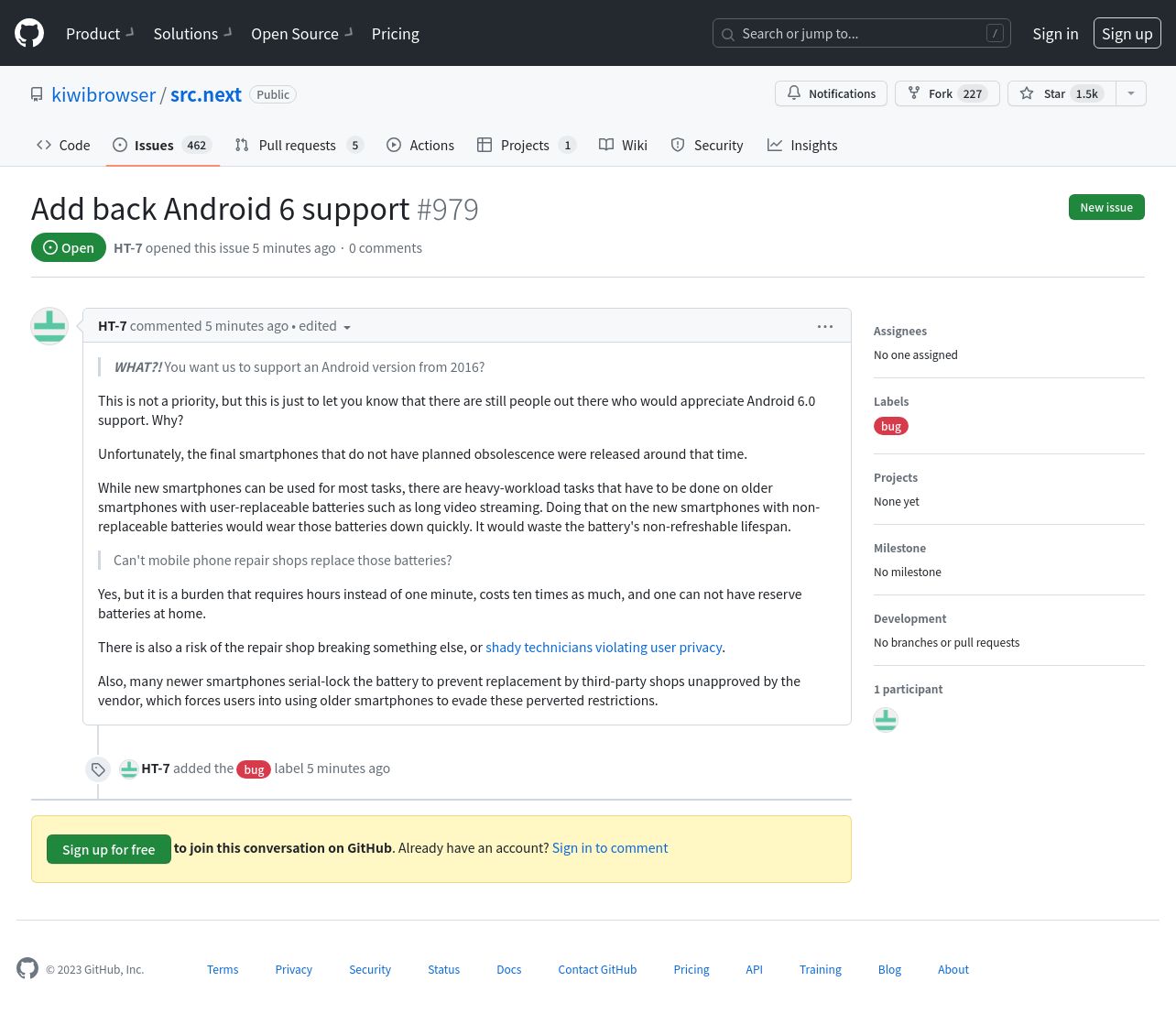Focus the Search or jump to field

click(x=861, y=34)
